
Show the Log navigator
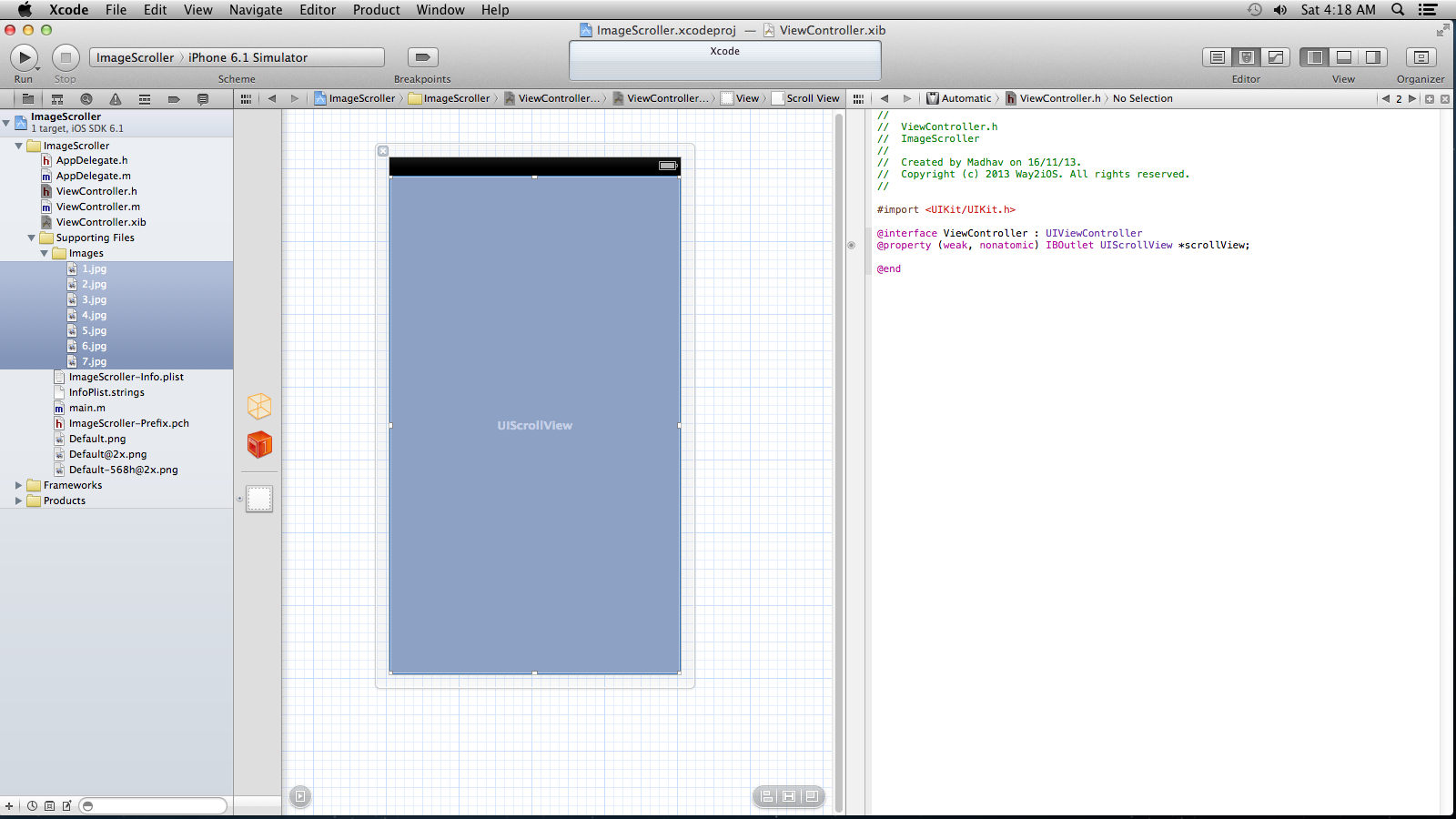pyautogui.click(x=203, y=98)
